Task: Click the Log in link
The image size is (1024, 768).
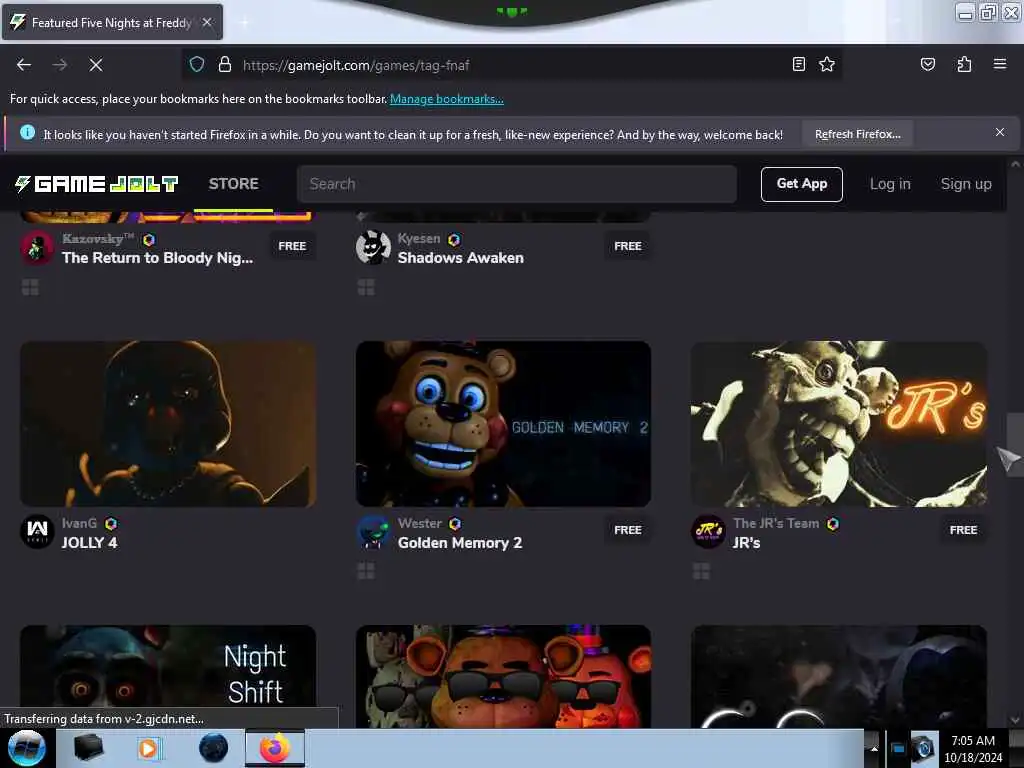Action: [889, 184]
